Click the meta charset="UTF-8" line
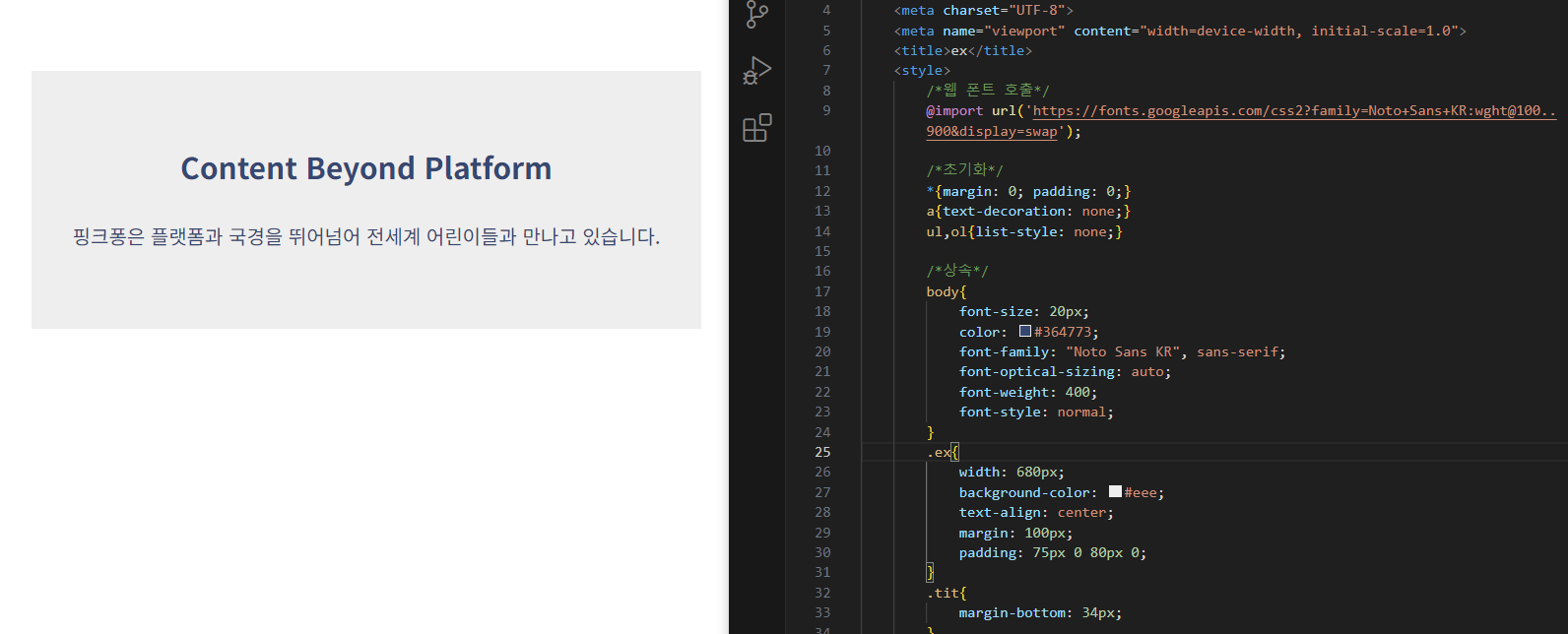Viewport: 1568px width, 634px height. coord(984,10)
